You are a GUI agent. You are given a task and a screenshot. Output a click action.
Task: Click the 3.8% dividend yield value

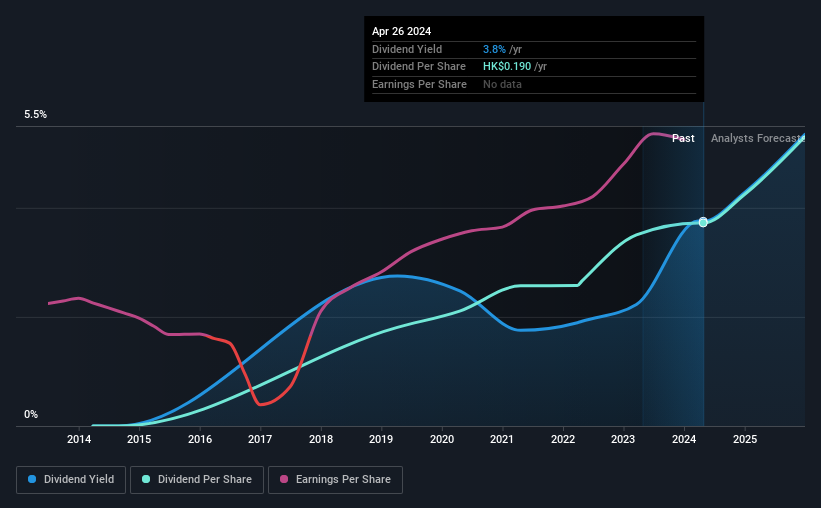(494, 49)
